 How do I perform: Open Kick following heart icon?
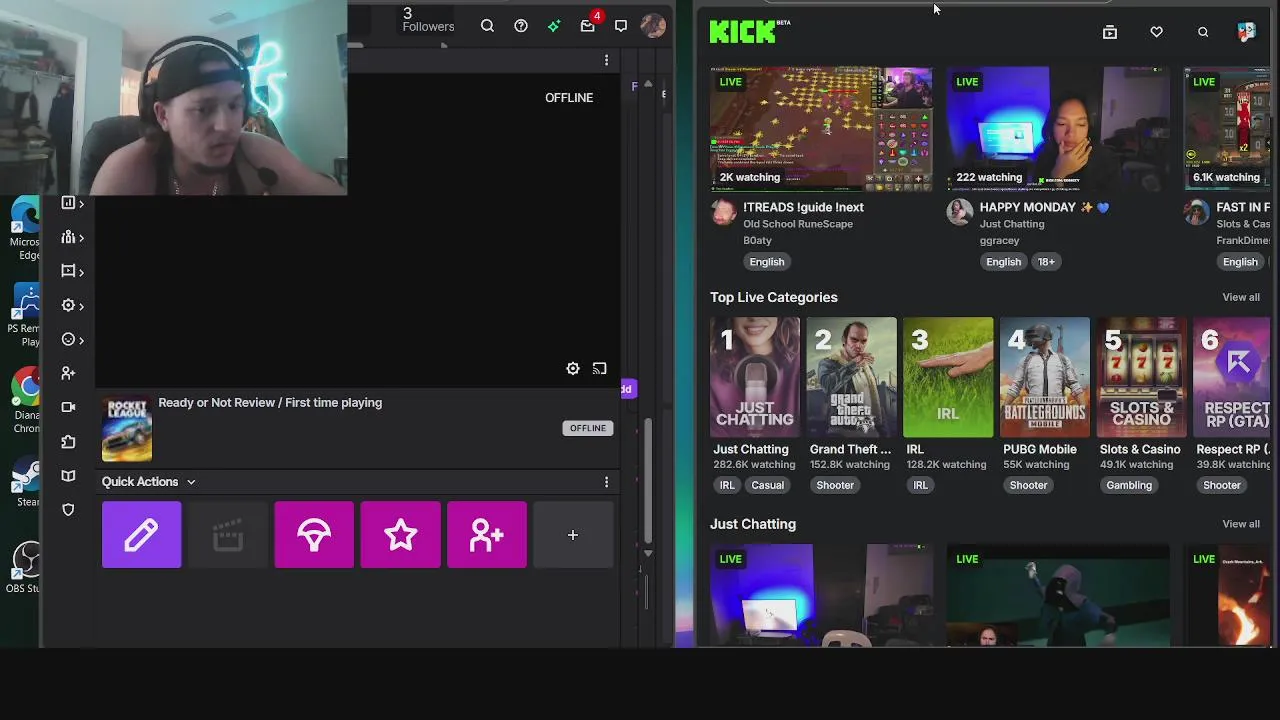coord(1156,32)
